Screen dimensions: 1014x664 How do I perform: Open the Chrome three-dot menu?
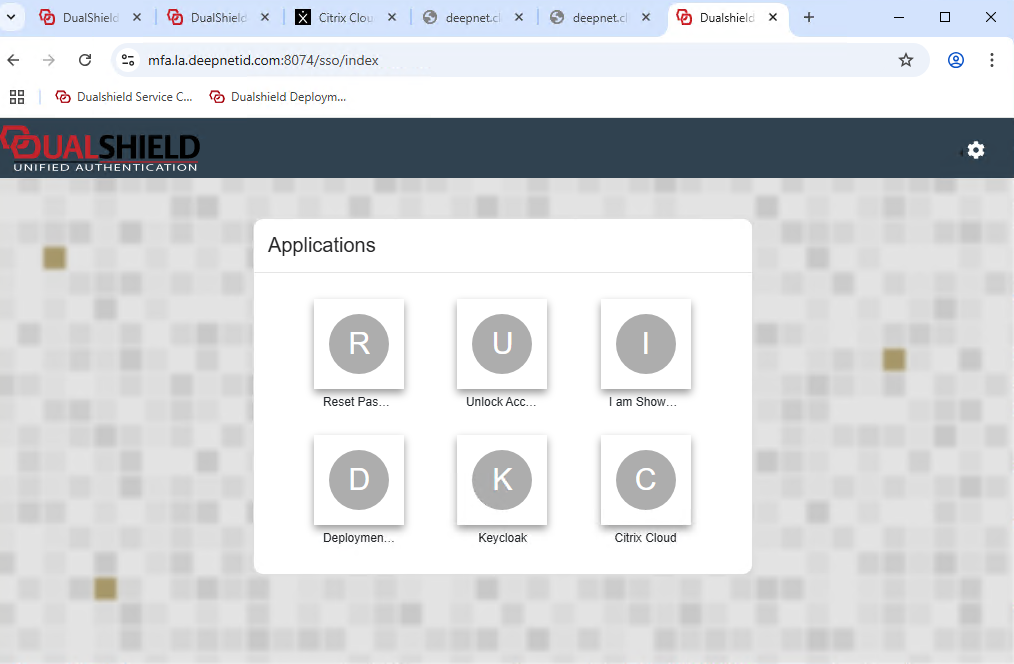pos(992,60)
